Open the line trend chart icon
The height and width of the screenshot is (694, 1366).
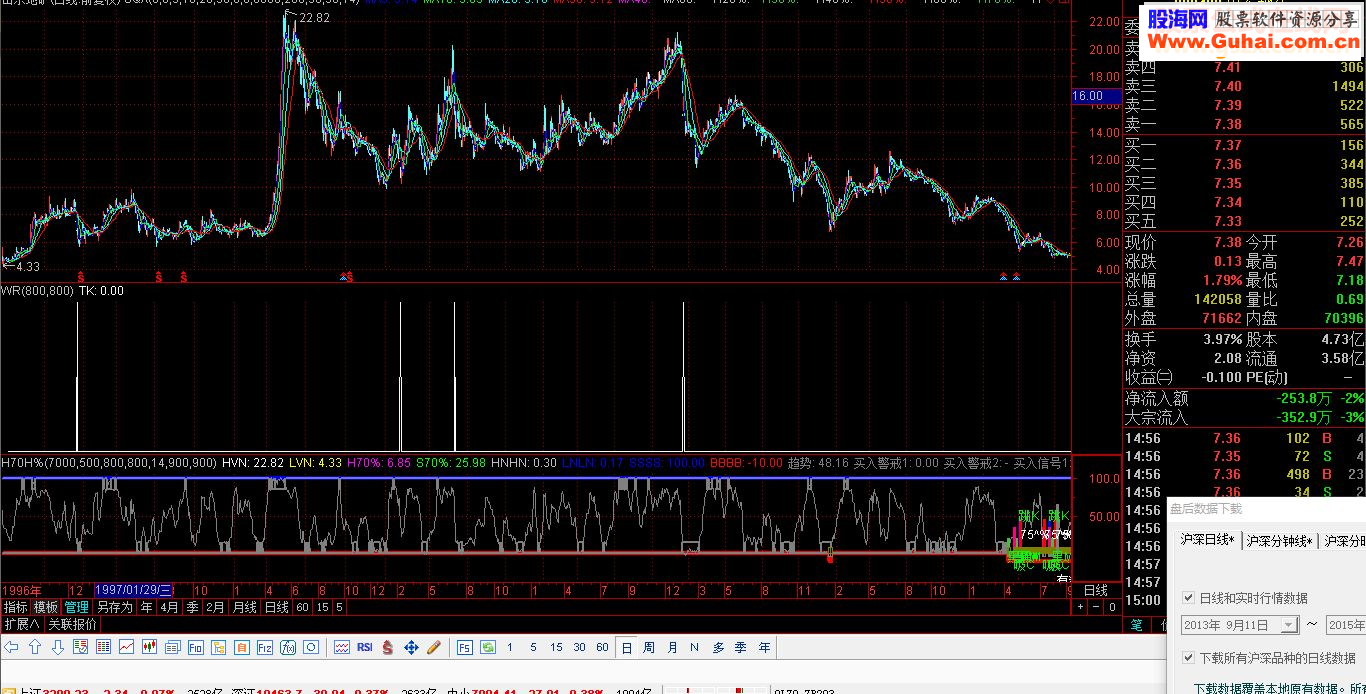[126, 647]
